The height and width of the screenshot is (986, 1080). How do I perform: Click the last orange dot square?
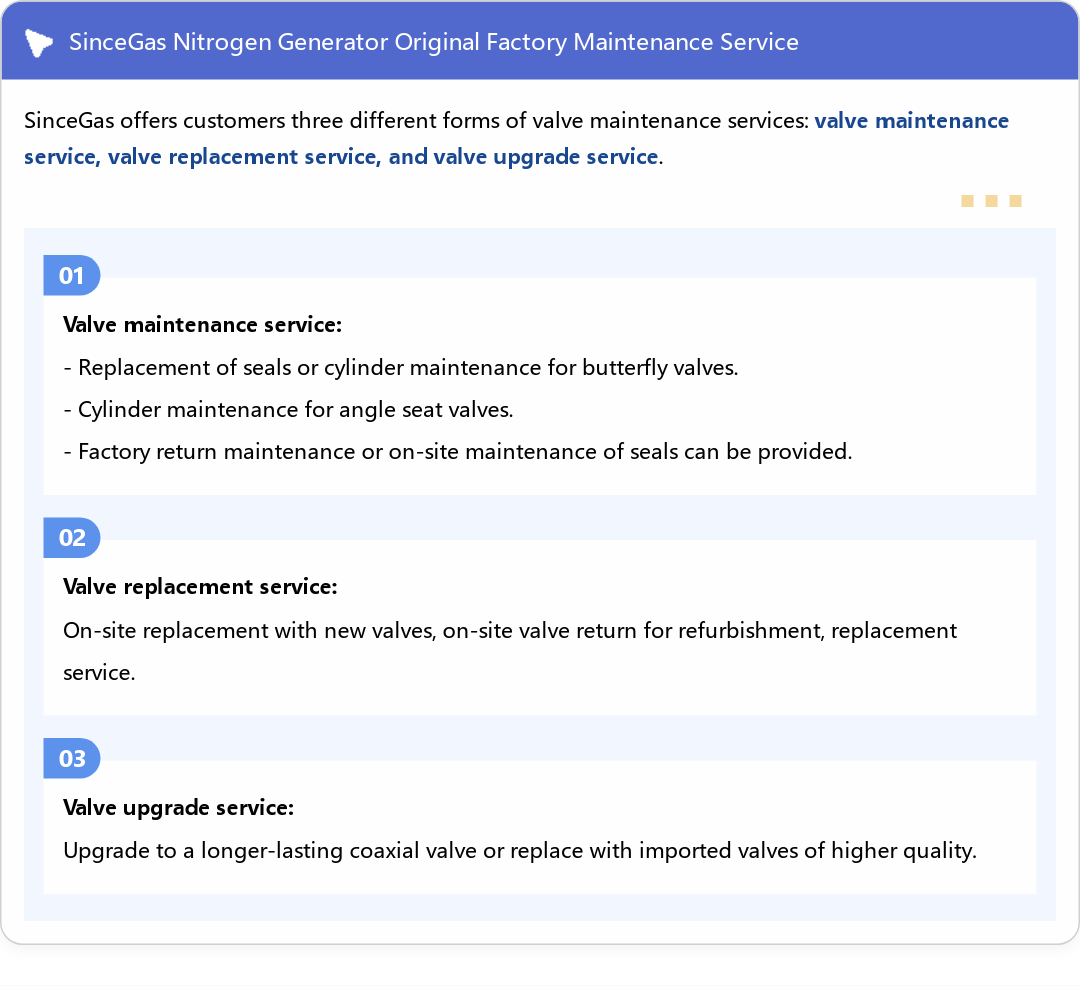[x=1015, y=201]
